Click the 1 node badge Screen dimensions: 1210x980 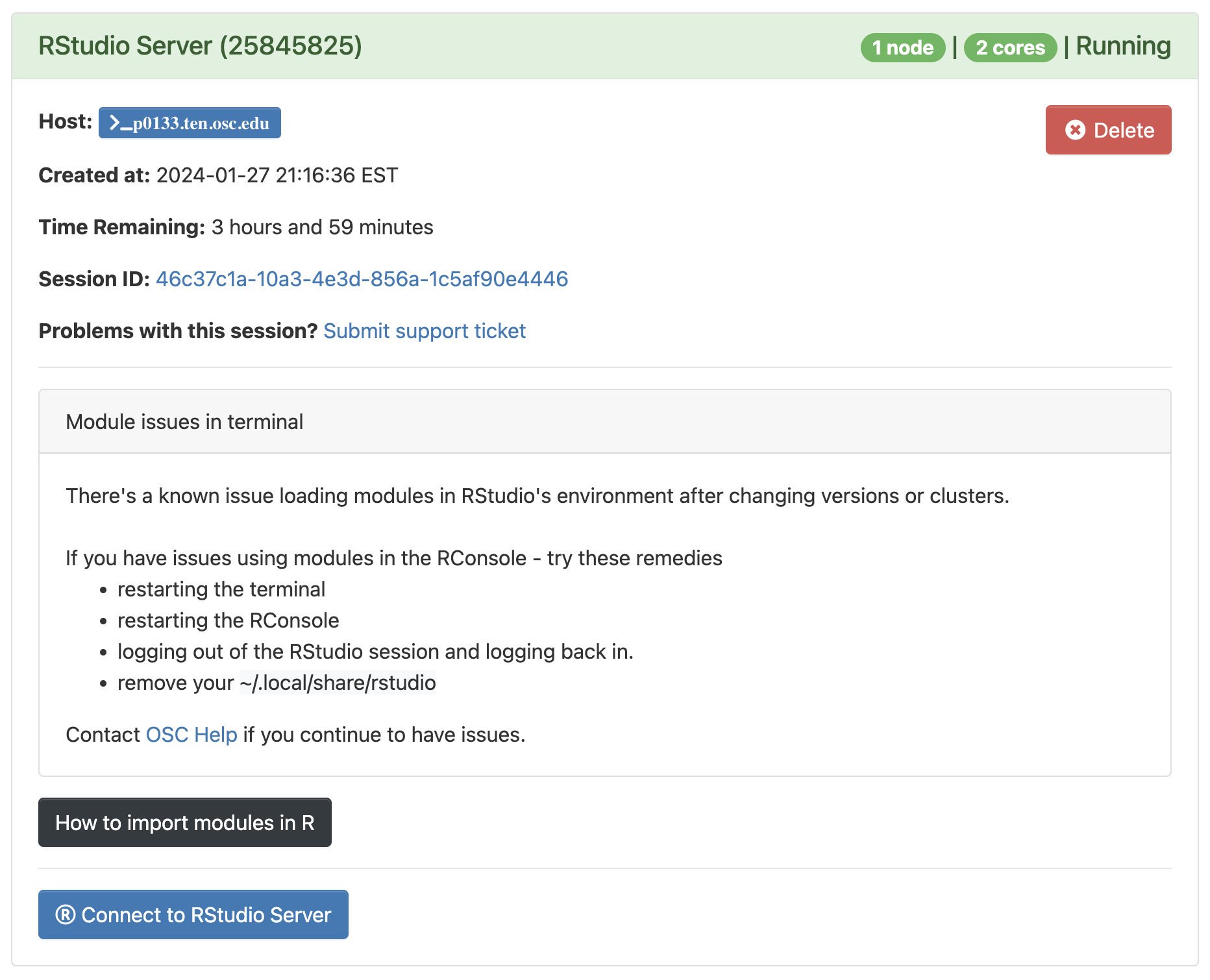tap(902, 47)
